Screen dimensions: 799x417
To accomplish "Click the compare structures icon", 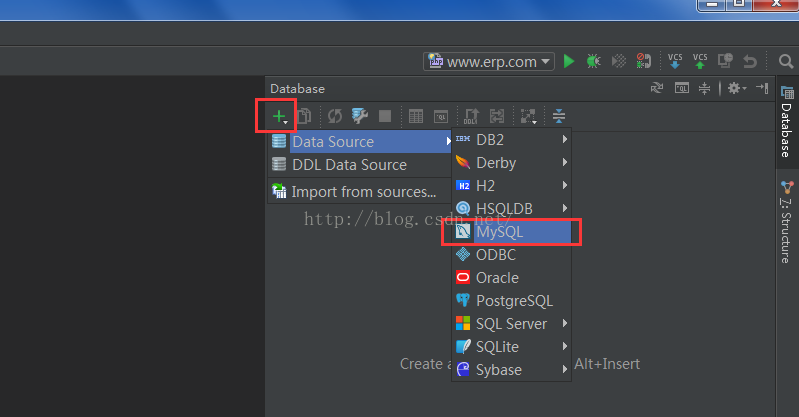I will pos(496,116).
